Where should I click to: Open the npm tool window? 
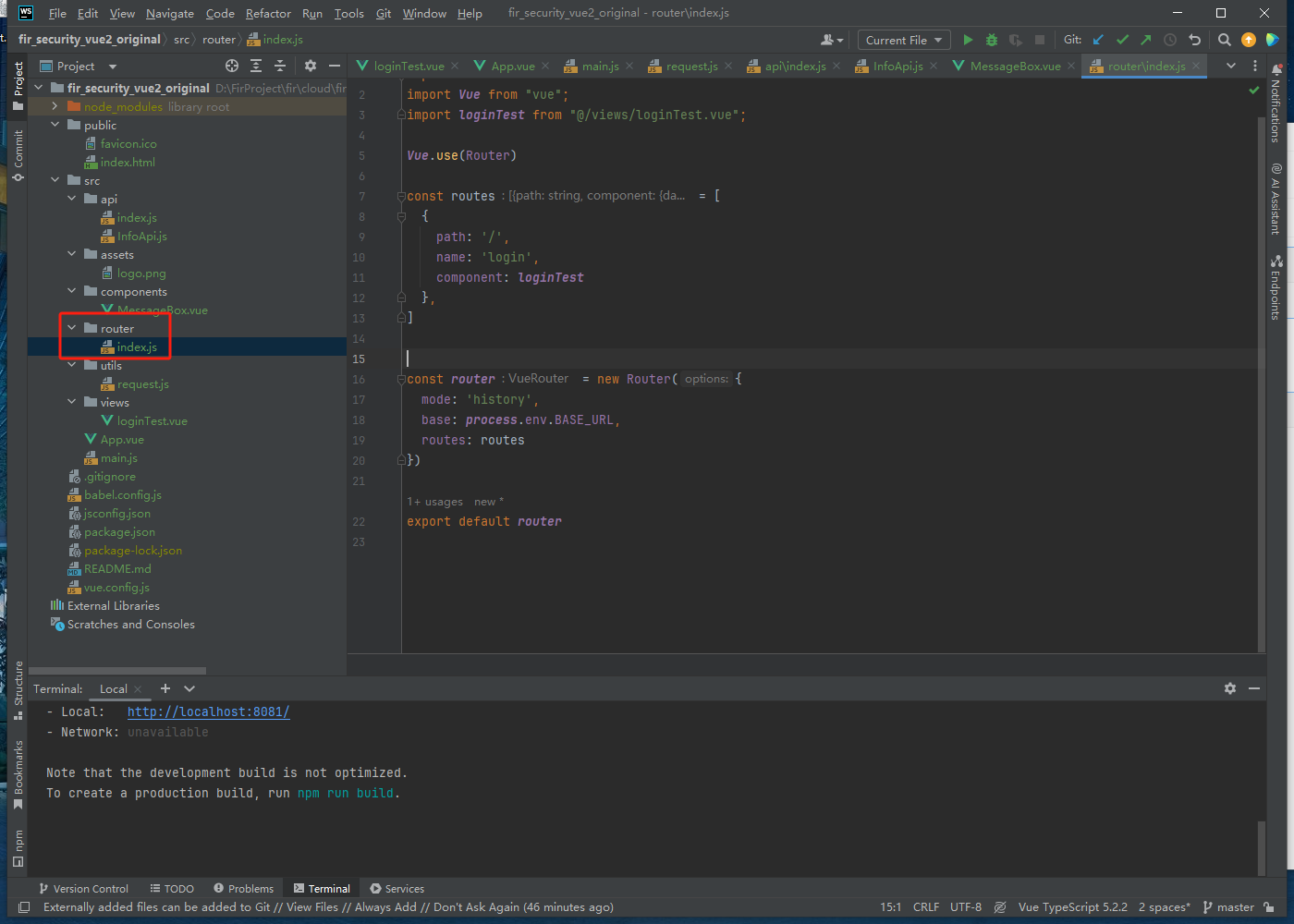[18, 848]
